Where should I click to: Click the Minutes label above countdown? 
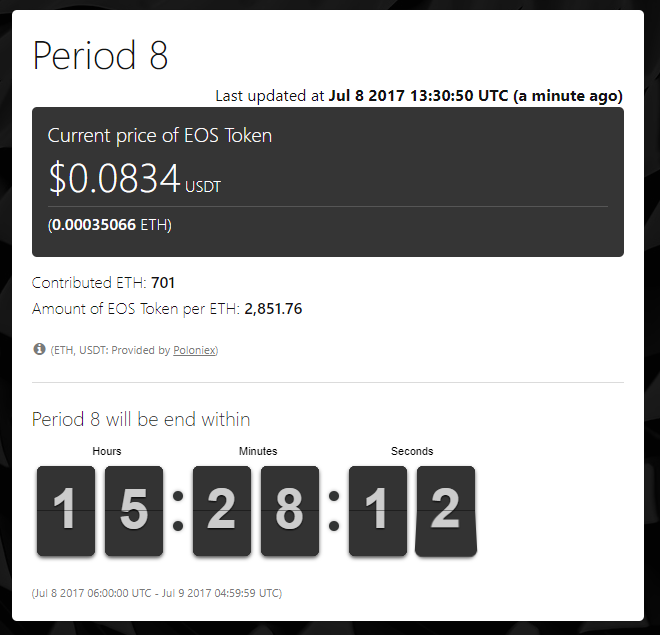coord(258,452)
